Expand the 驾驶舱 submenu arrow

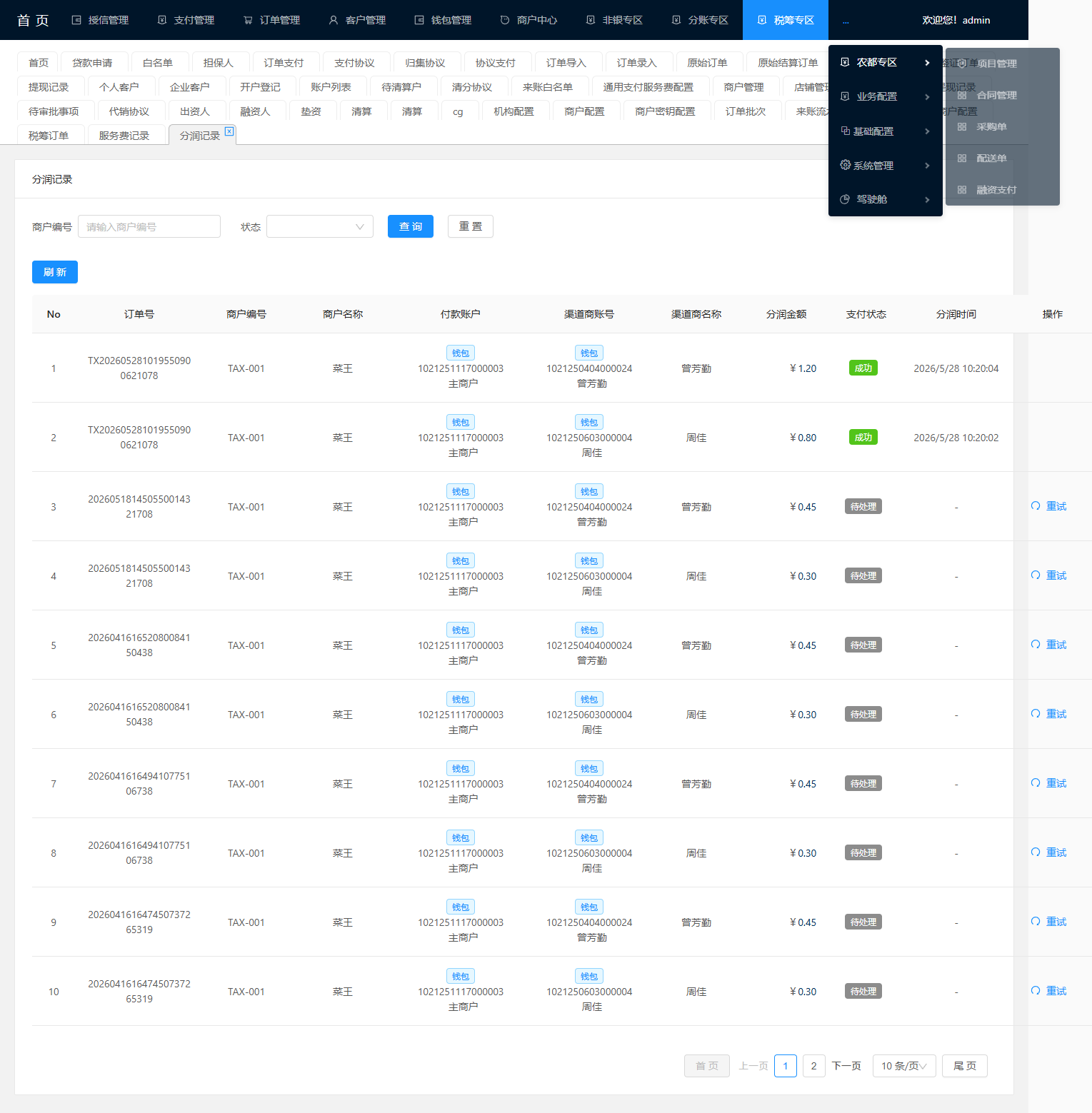coord(927,200)
